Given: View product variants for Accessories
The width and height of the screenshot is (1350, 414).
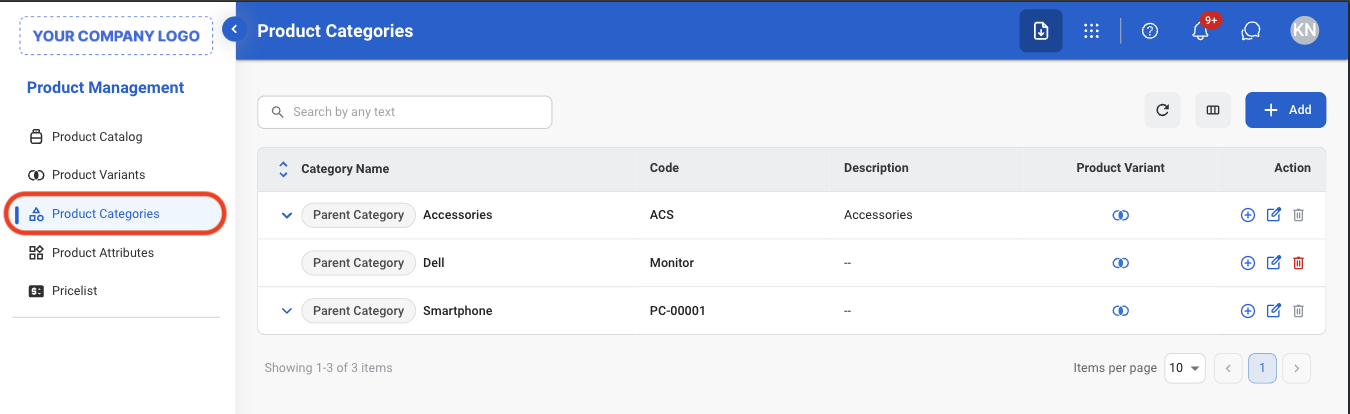Looking at the screenshot, I should tap(1121, 215).
